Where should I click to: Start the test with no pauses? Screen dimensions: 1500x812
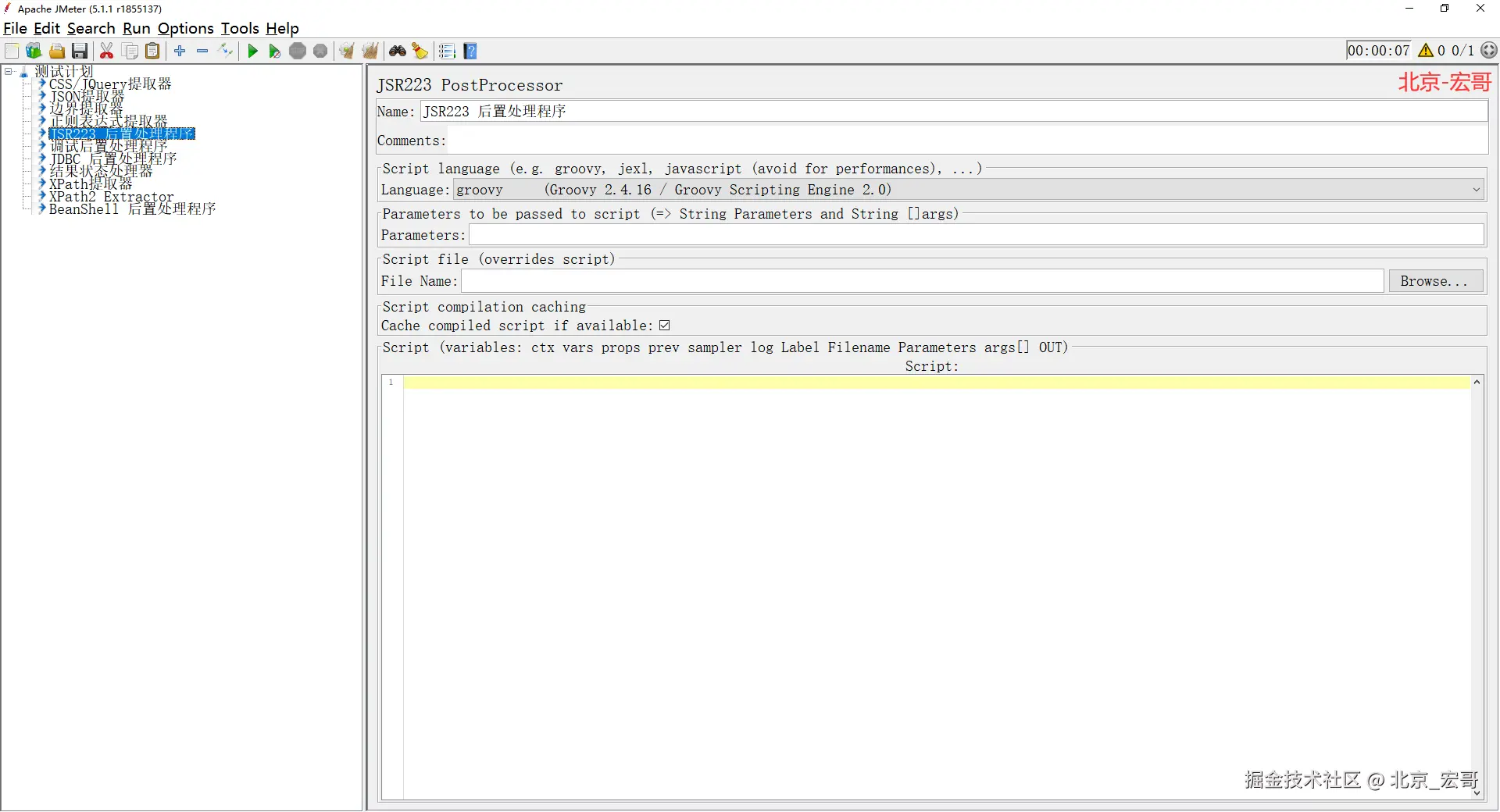275,52
